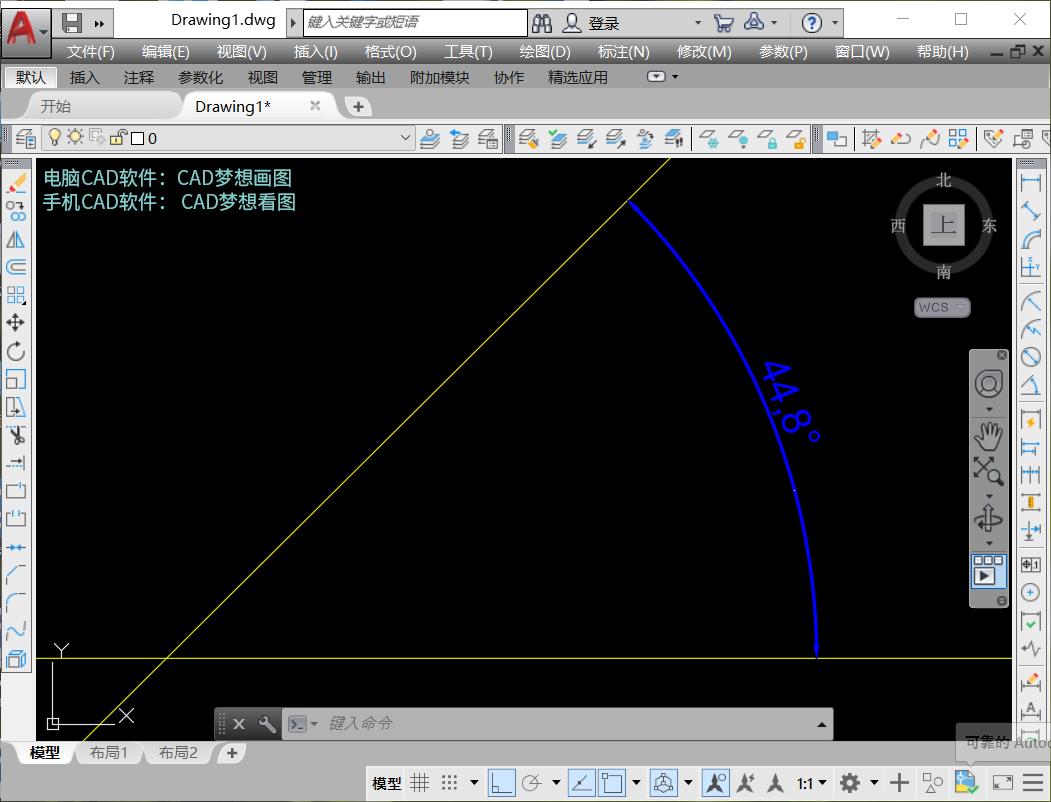
Task: Toggle ortho mode in status bar
Action: click(x=502, y=783)
